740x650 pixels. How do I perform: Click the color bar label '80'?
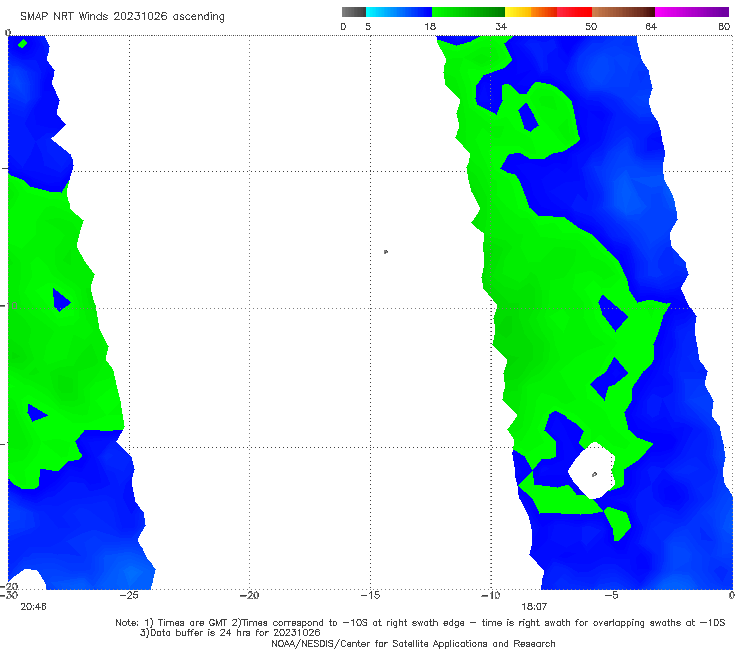pos(724,27)
